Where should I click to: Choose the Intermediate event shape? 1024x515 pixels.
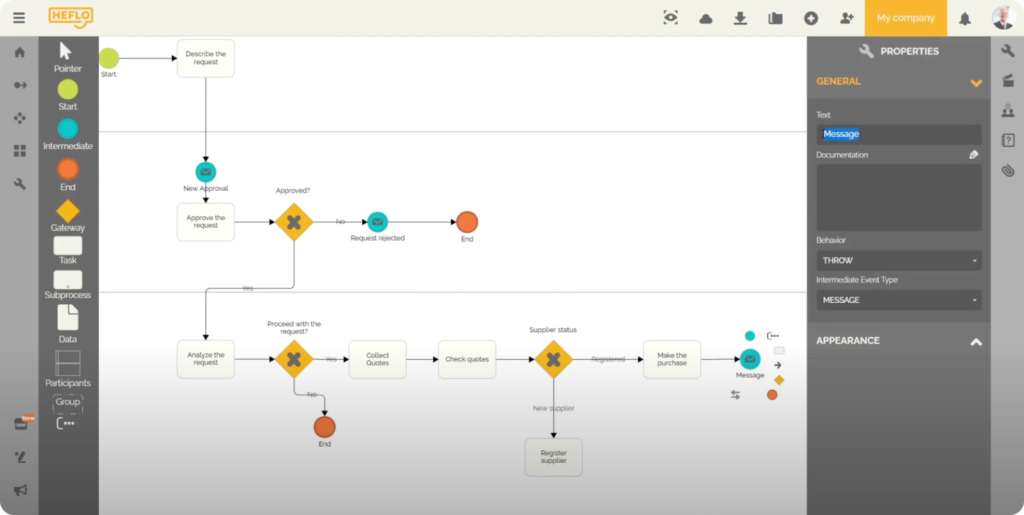67,129
